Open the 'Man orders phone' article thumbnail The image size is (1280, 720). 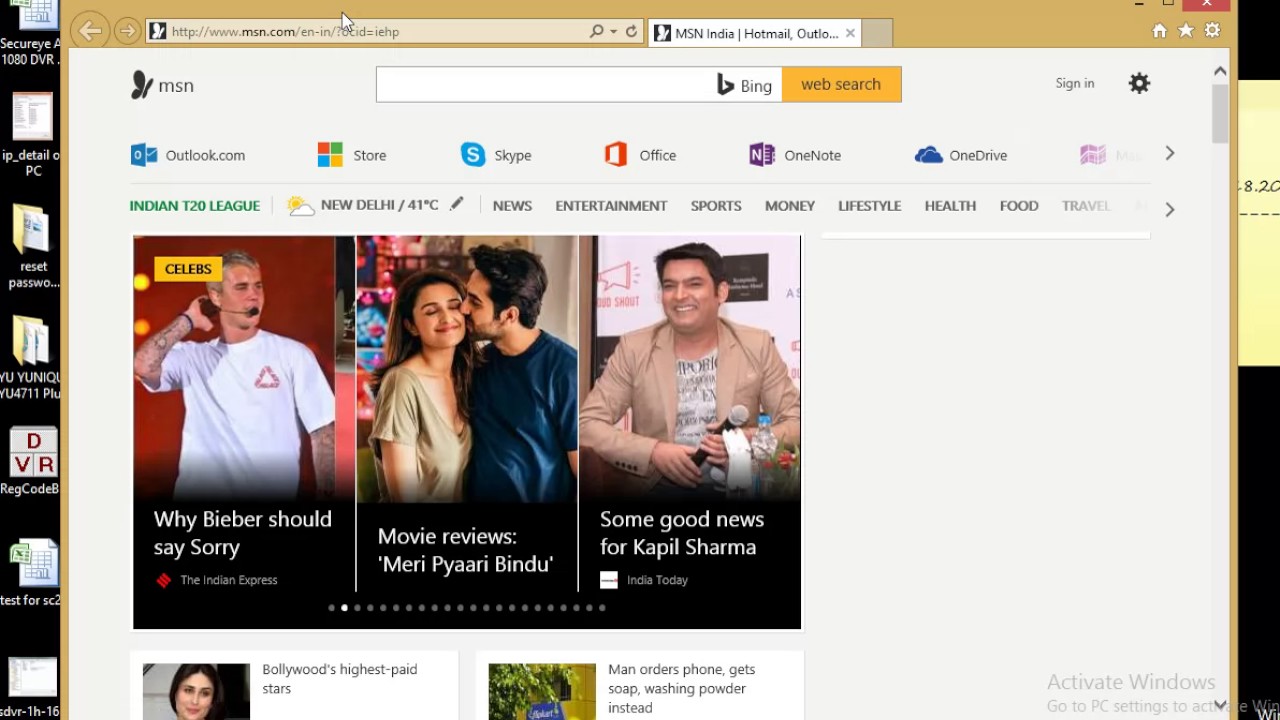pos(542,691)
